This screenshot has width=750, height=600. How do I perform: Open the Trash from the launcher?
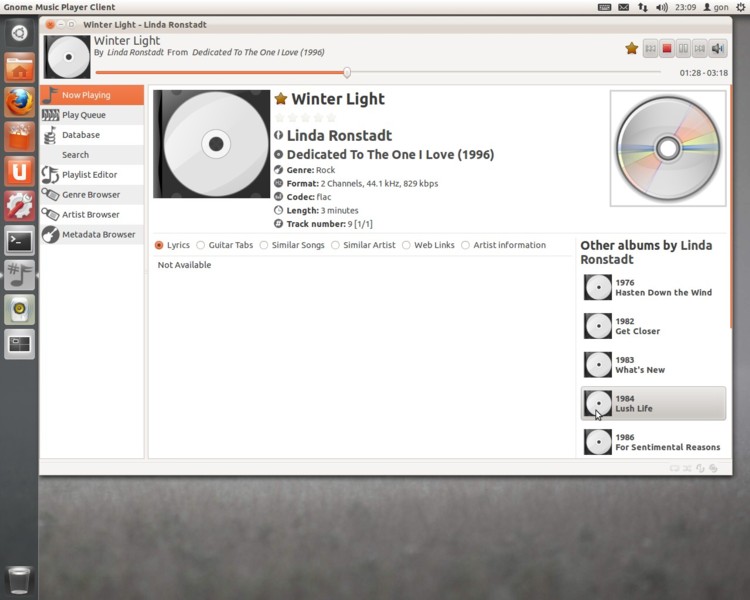point(19,579)
